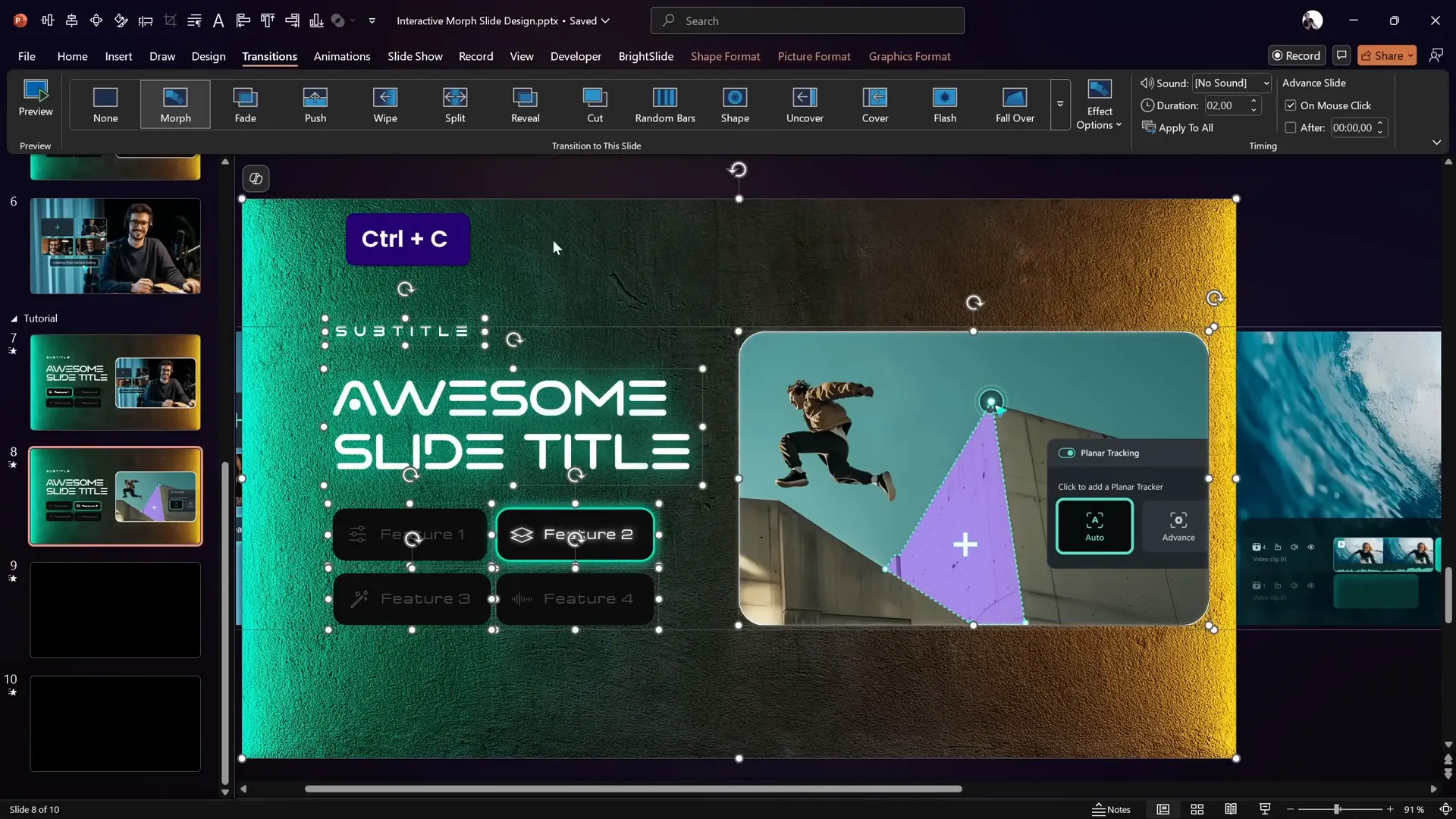Open the Animations tab

pos(341,56)
